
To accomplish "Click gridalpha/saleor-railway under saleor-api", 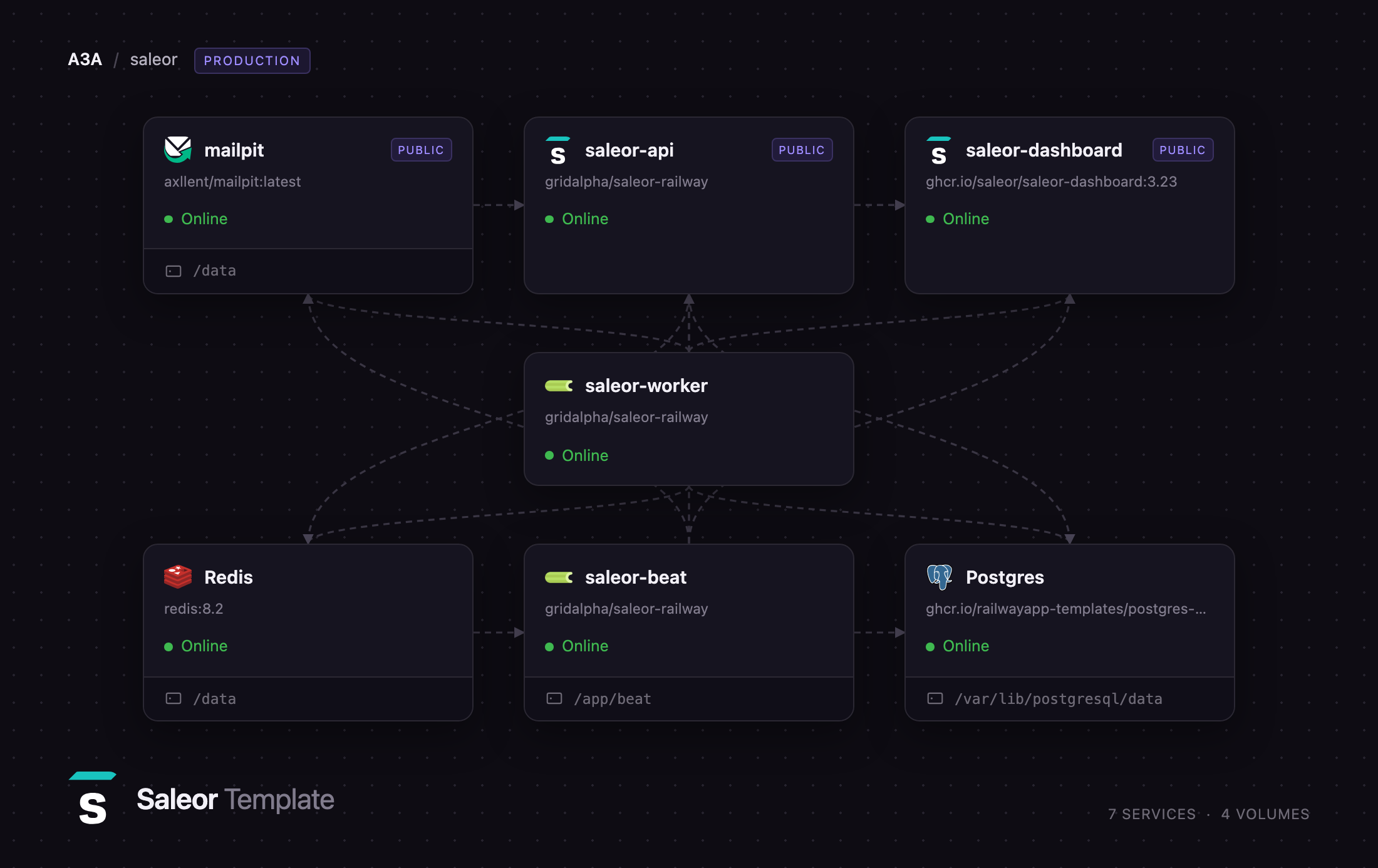I will (626, 182).
